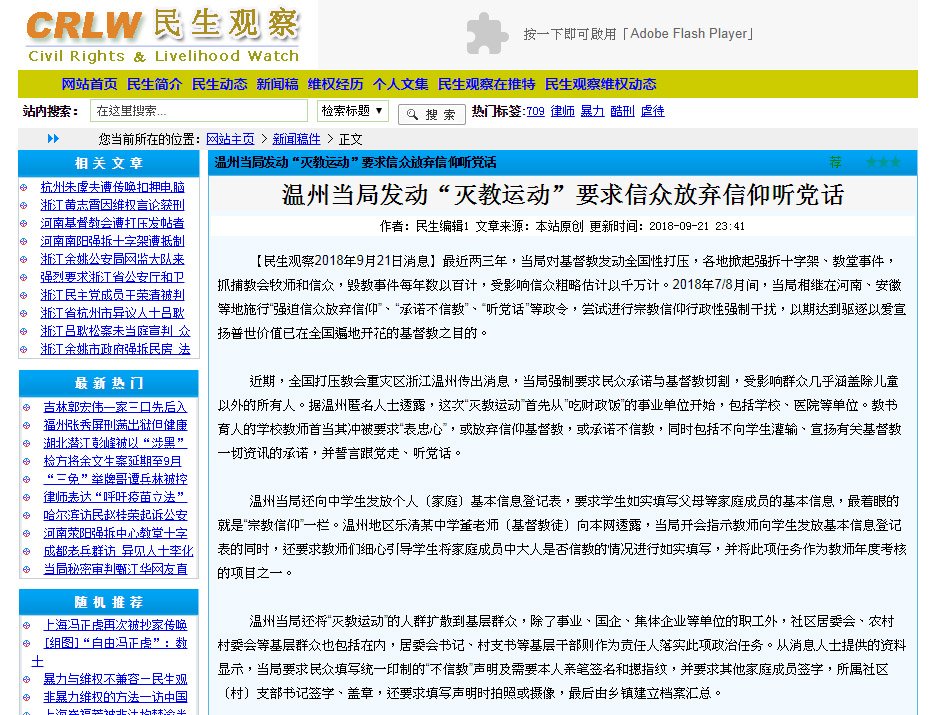Open related article 浙江吕耿松案未当庭宣判

coord(115,331)
